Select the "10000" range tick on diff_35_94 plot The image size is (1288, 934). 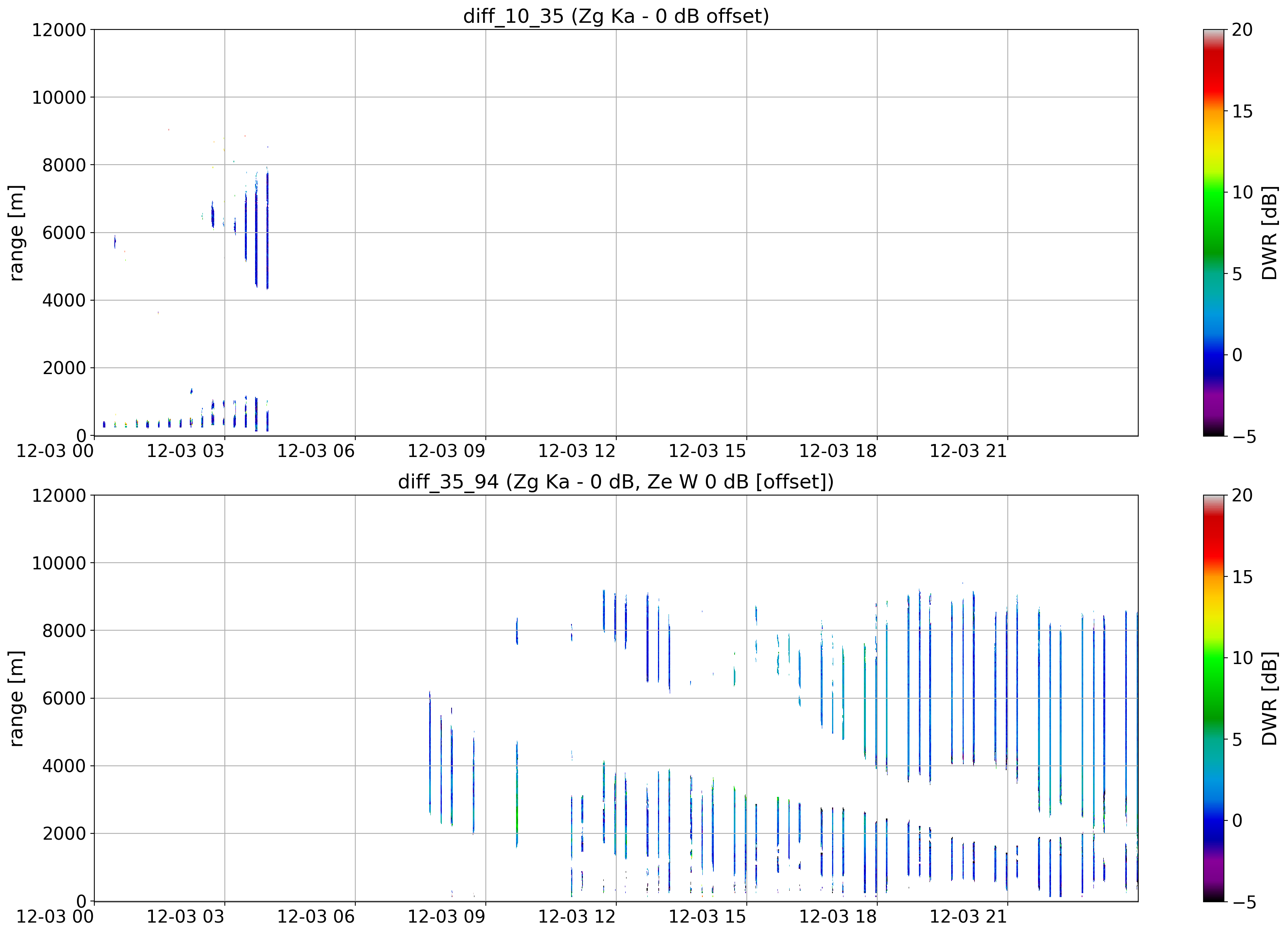(59, 563)
